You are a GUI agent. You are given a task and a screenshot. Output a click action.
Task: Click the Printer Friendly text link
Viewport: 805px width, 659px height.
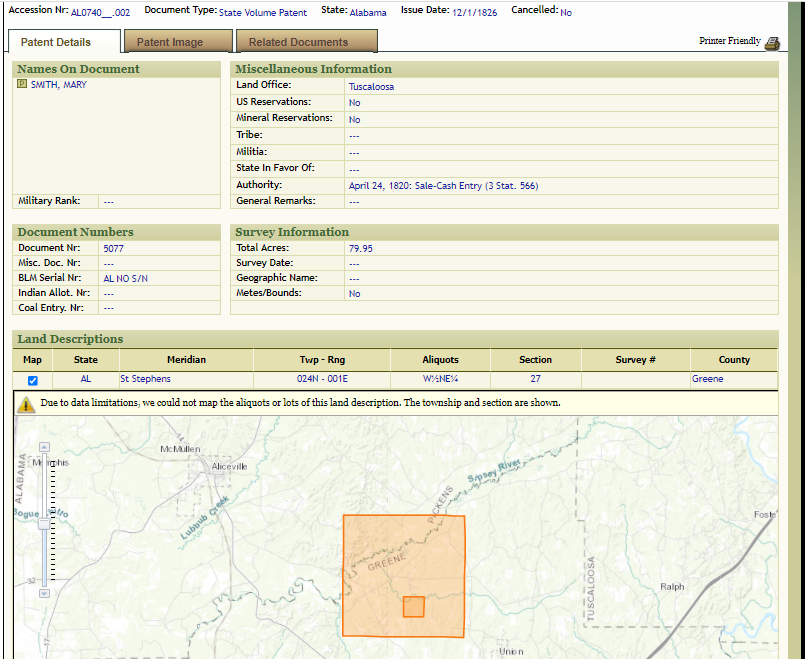tap(729, 42)
